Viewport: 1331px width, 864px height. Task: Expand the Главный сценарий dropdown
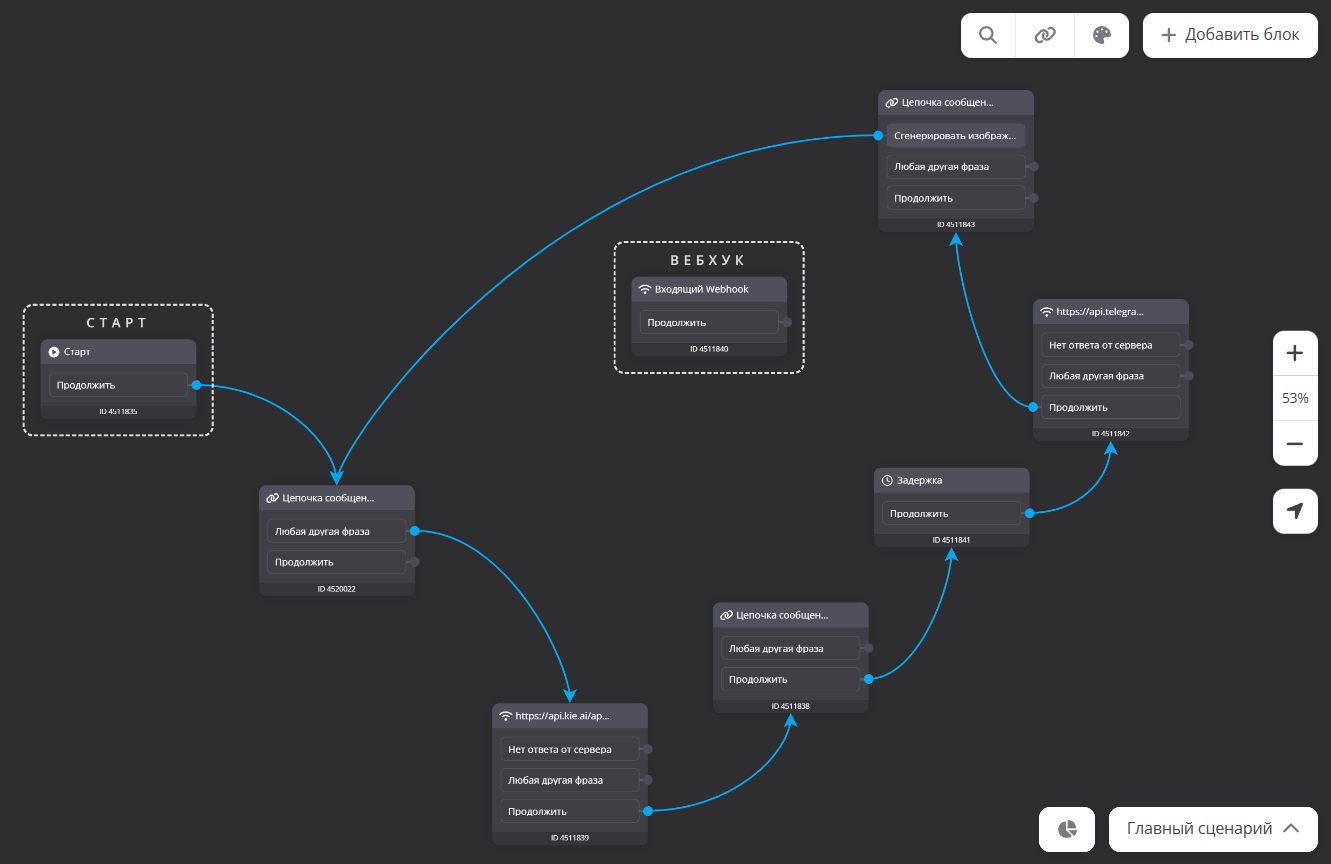(1213, 829)
